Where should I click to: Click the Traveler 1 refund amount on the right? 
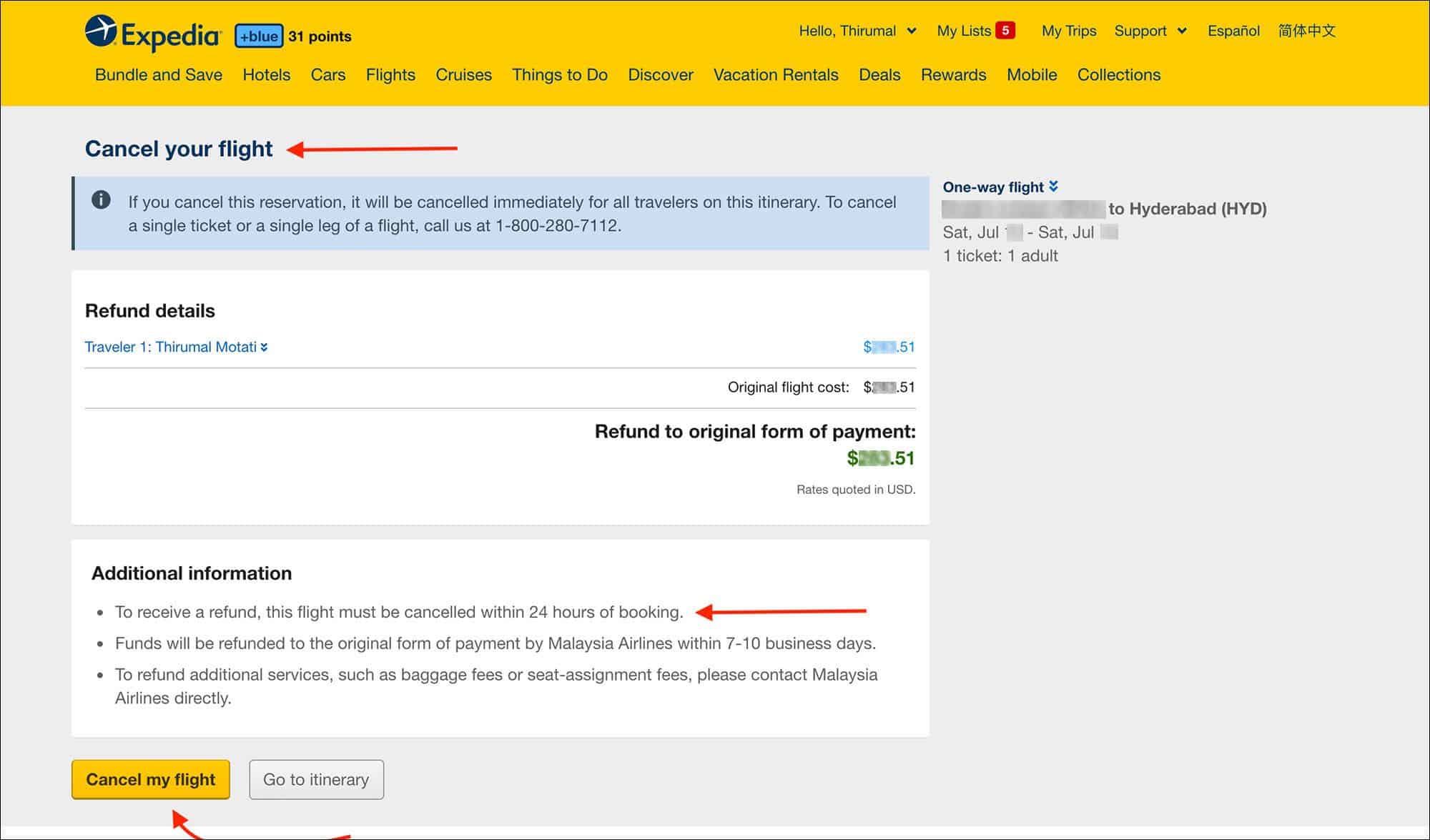[889, 347]
